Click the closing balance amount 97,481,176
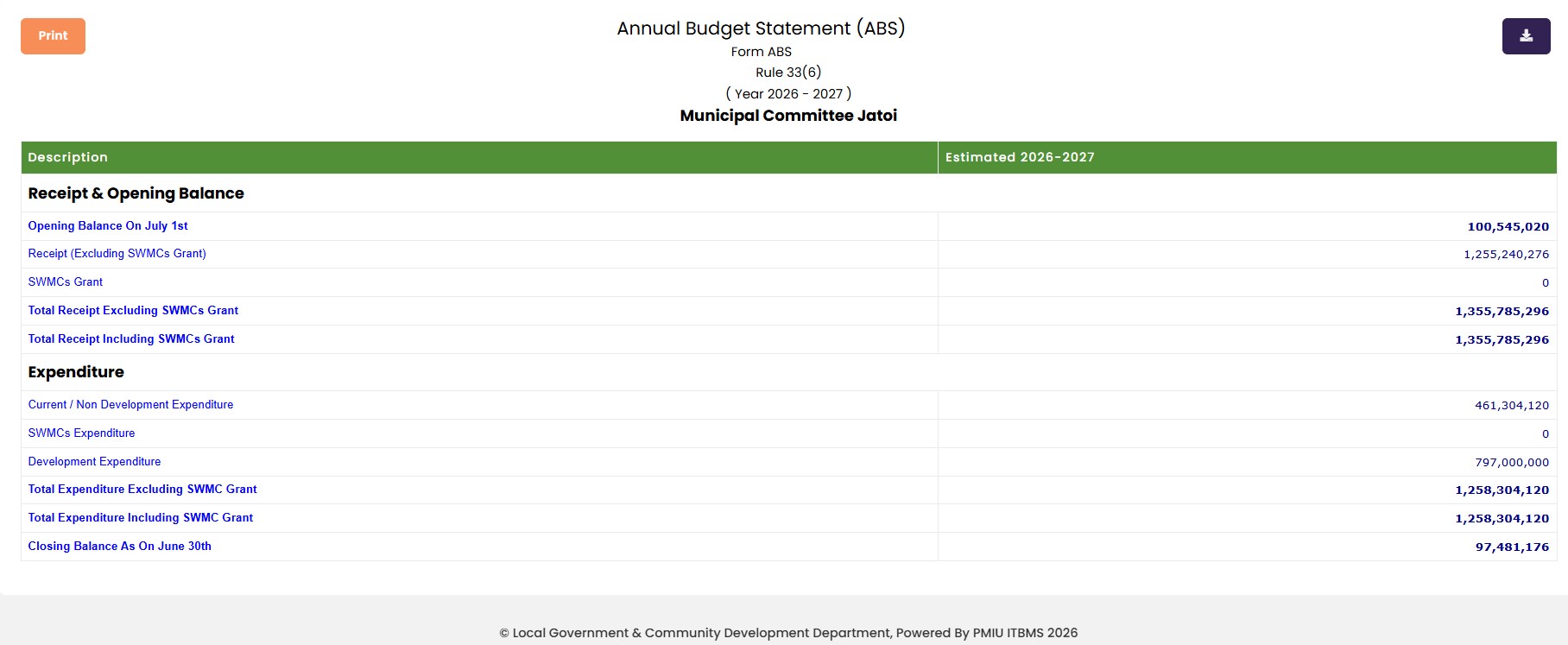 pyautogui.click(x=1512, y=547)
